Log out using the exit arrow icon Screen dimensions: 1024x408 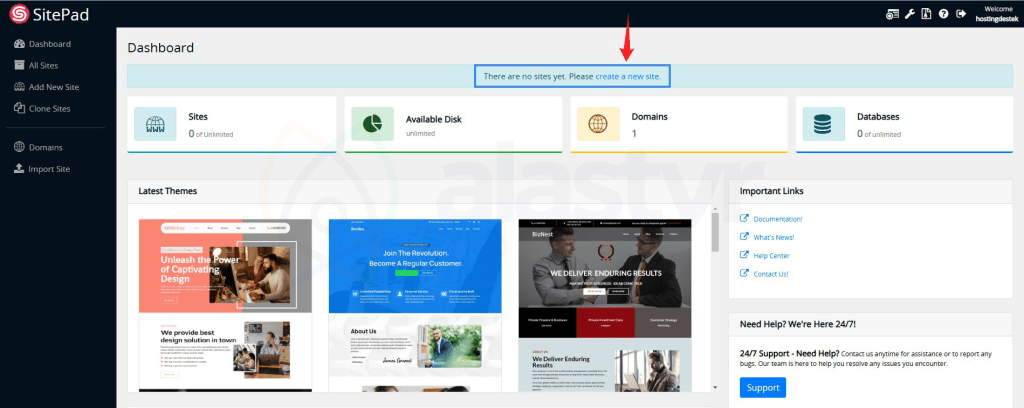click(x=961, y=14)
